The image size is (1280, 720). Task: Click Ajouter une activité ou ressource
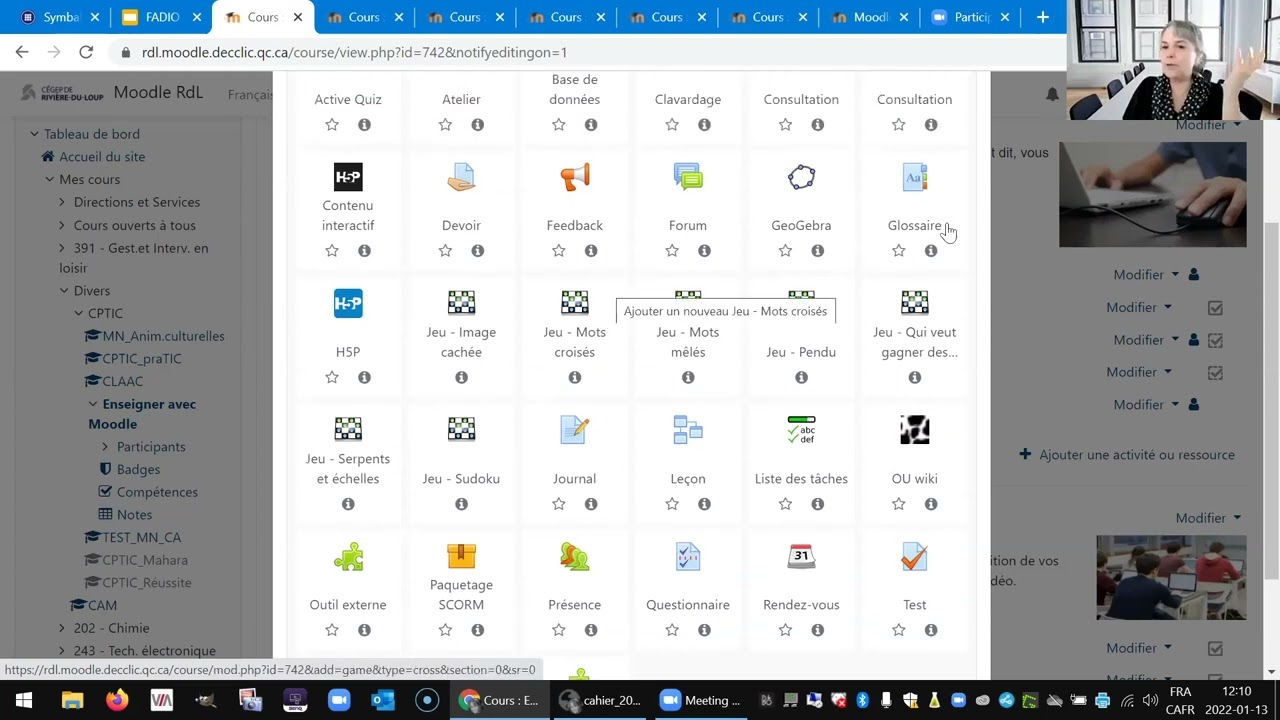coord(1127,455)
